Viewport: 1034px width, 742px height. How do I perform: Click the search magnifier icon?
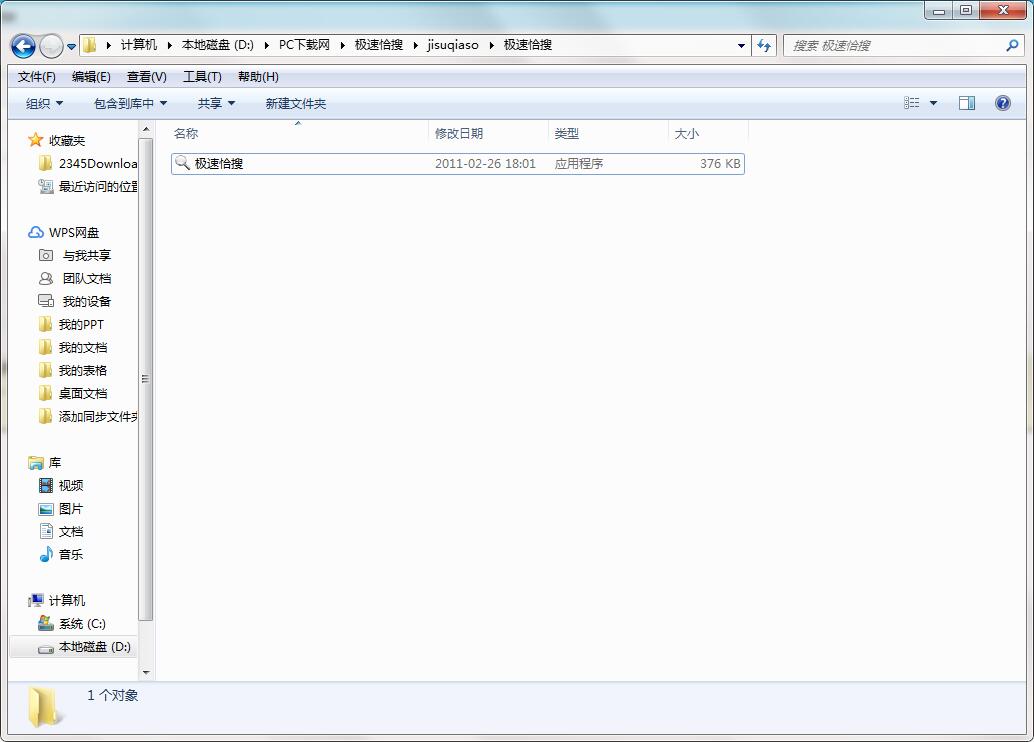click(1012, 46)
